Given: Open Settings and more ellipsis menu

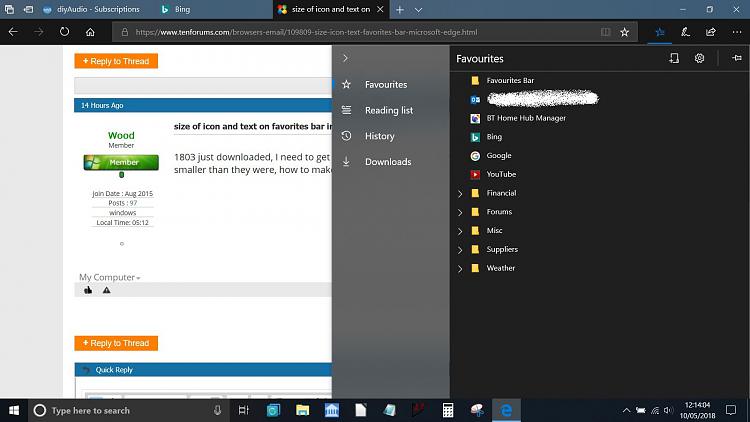Looking at the screenshot, I should click(x=737, y=32).
